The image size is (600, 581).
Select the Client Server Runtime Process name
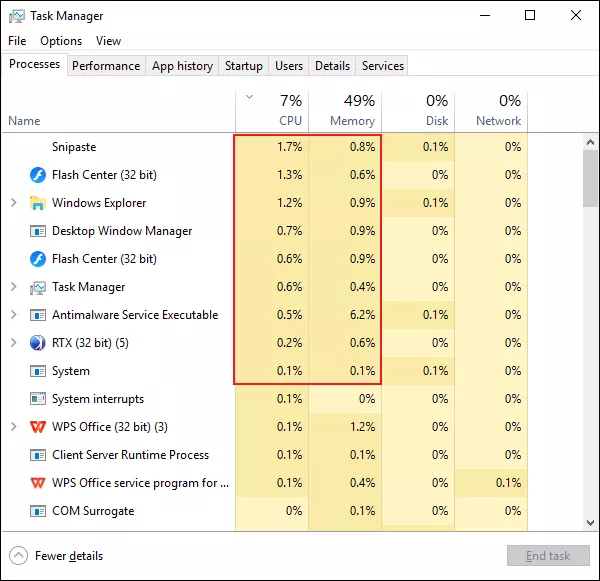click(x=130, y=455)
